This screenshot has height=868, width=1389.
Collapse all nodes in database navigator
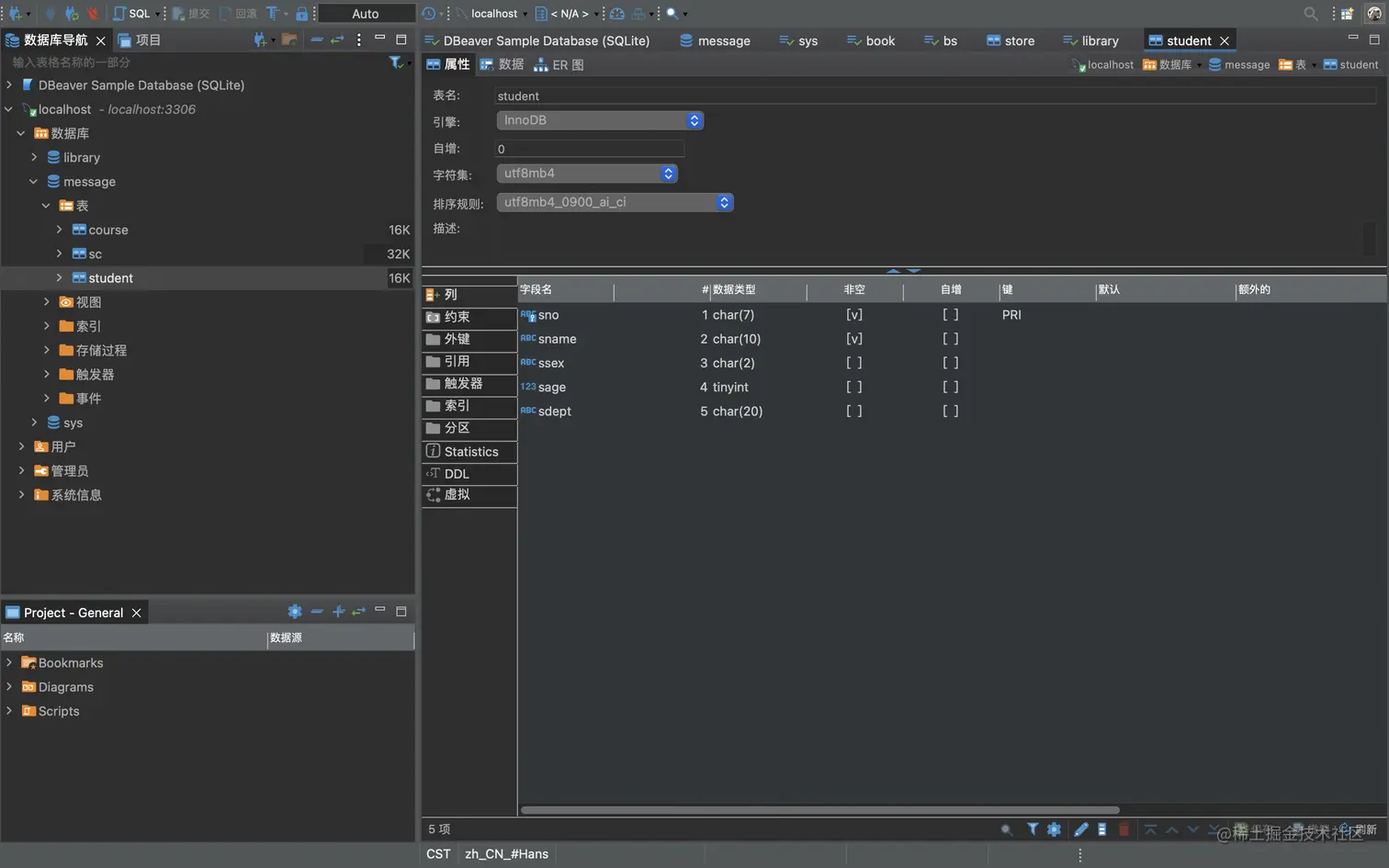(x=317, y=39)
